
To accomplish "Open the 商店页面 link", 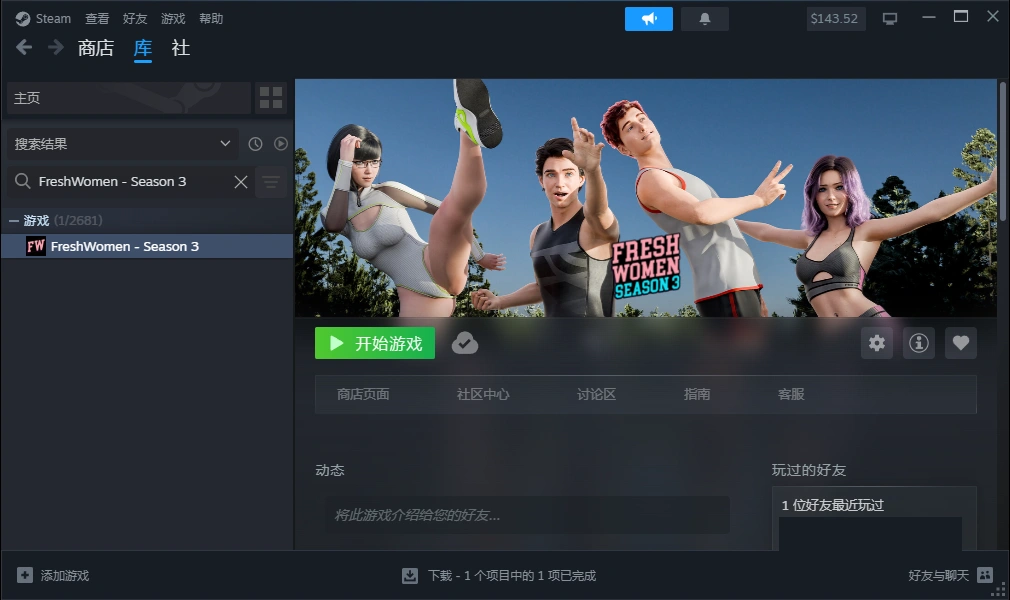I will [x=363, y=394].
